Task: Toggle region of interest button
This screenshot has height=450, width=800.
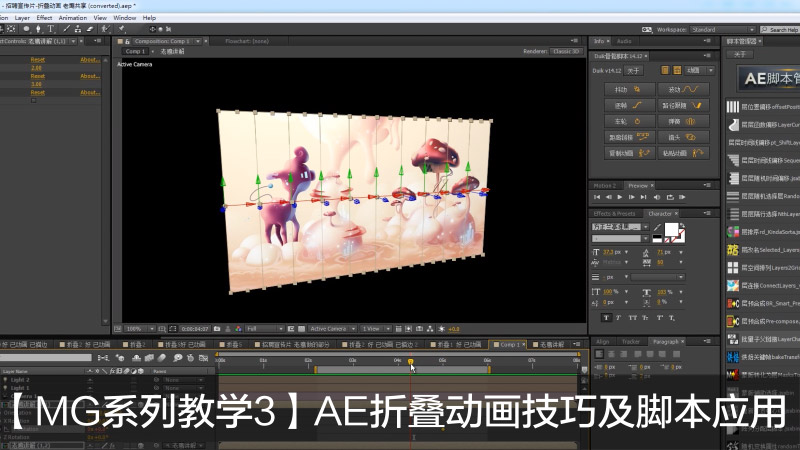Action: tap(291, 329)
